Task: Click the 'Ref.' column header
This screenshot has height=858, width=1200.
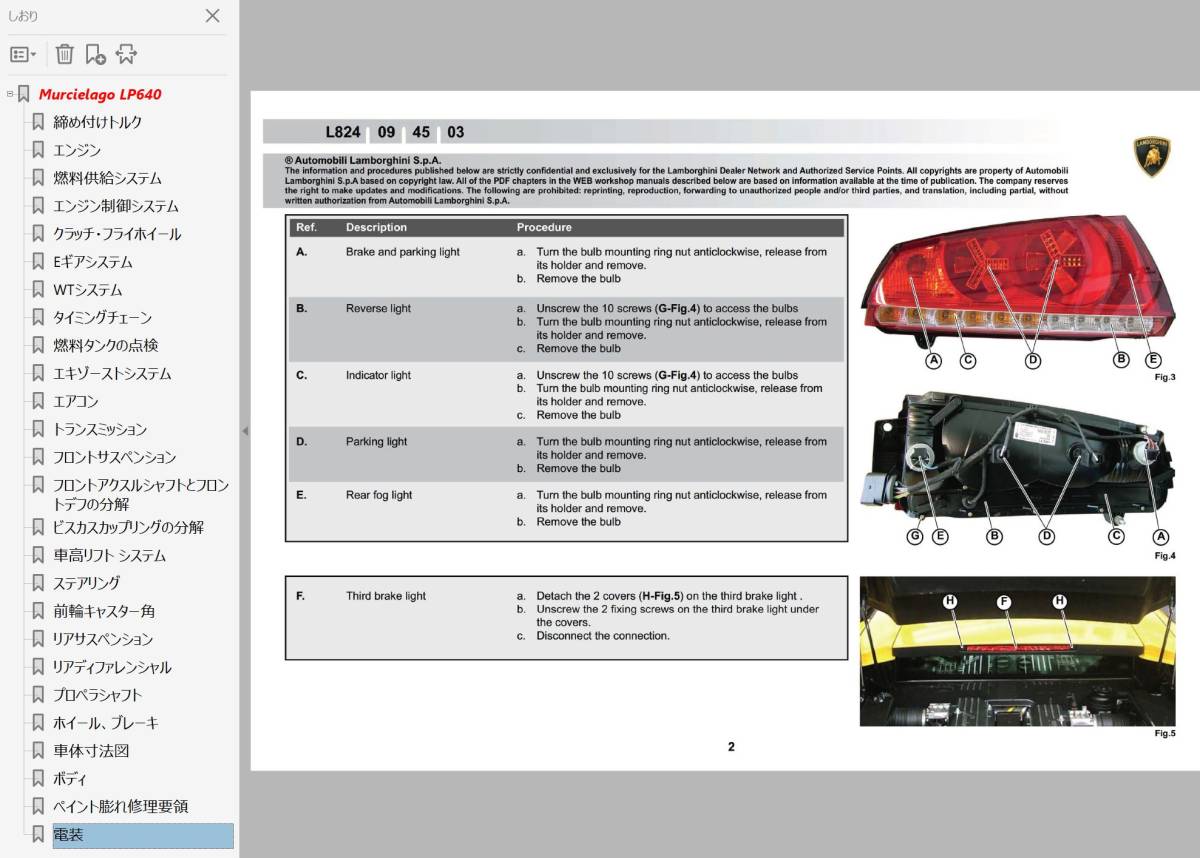Action: tap(306, 228)
